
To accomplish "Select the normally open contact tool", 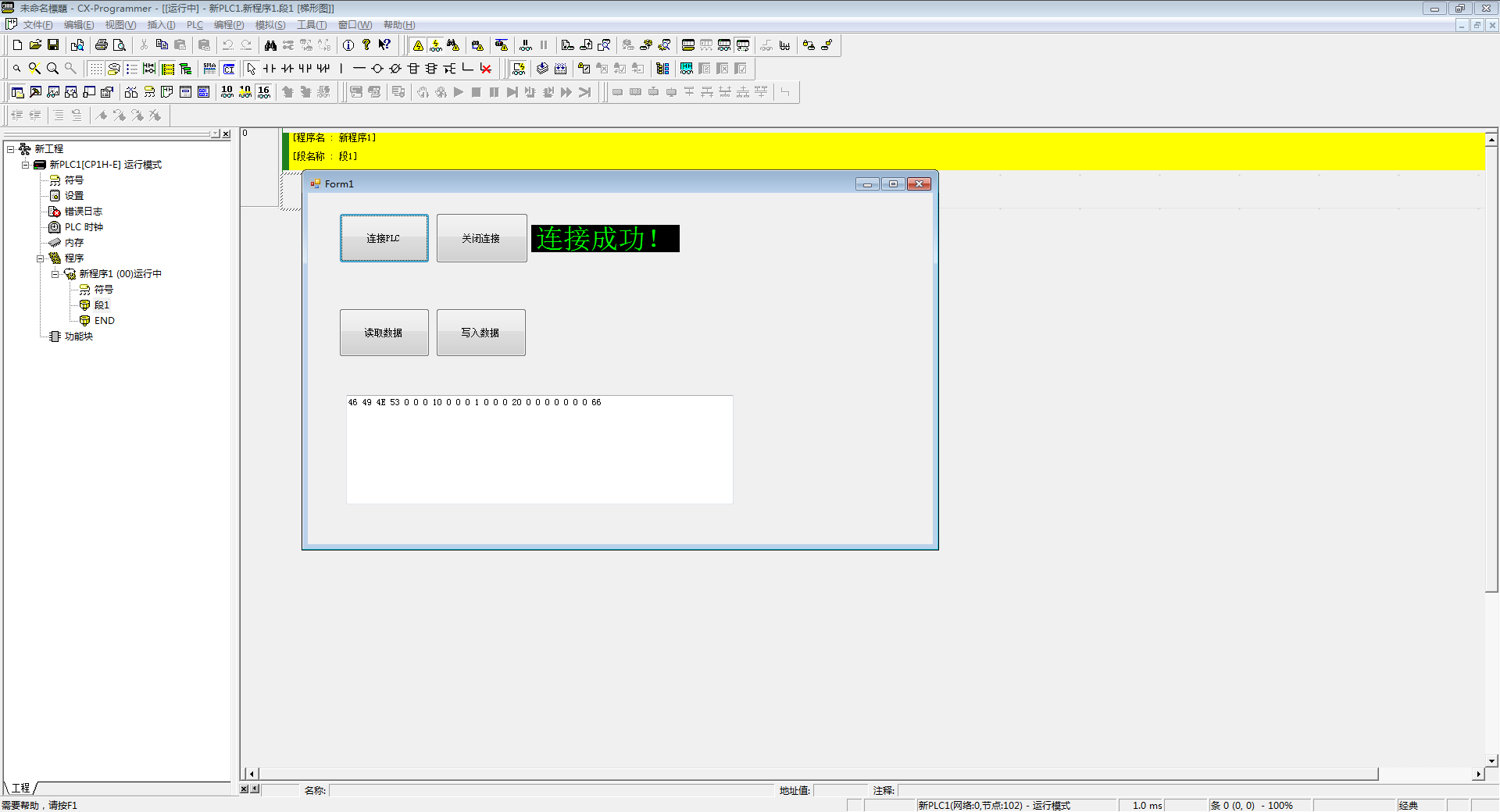I will 270,69.
